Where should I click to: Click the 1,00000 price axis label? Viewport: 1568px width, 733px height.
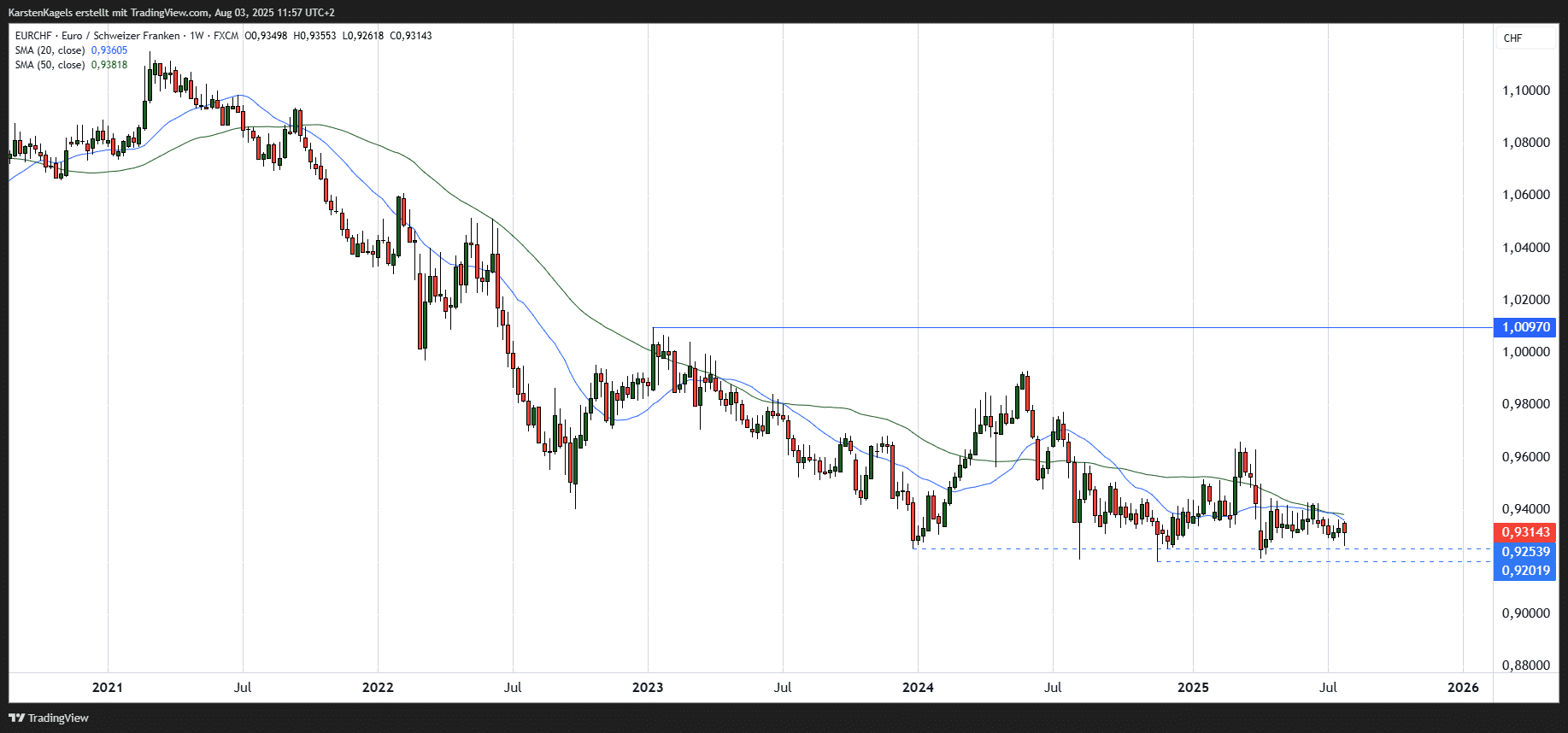pos(1526,352)
